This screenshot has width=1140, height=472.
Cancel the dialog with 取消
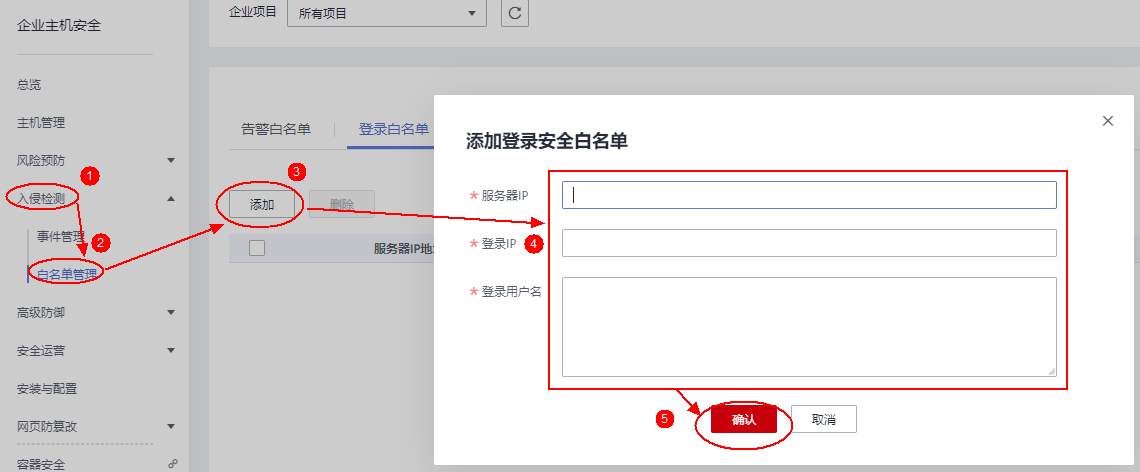coord(824,420)
